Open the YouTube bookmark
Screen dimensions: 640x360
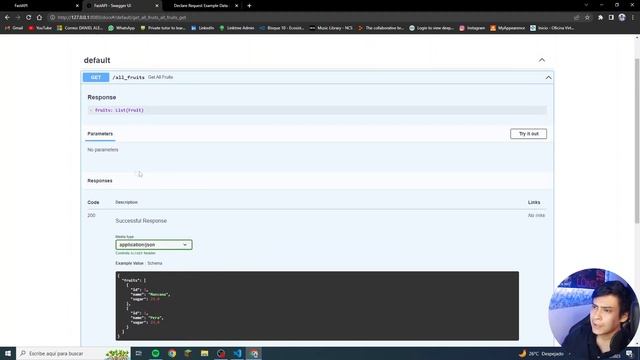pyautogui.click(x=40, y=28)
